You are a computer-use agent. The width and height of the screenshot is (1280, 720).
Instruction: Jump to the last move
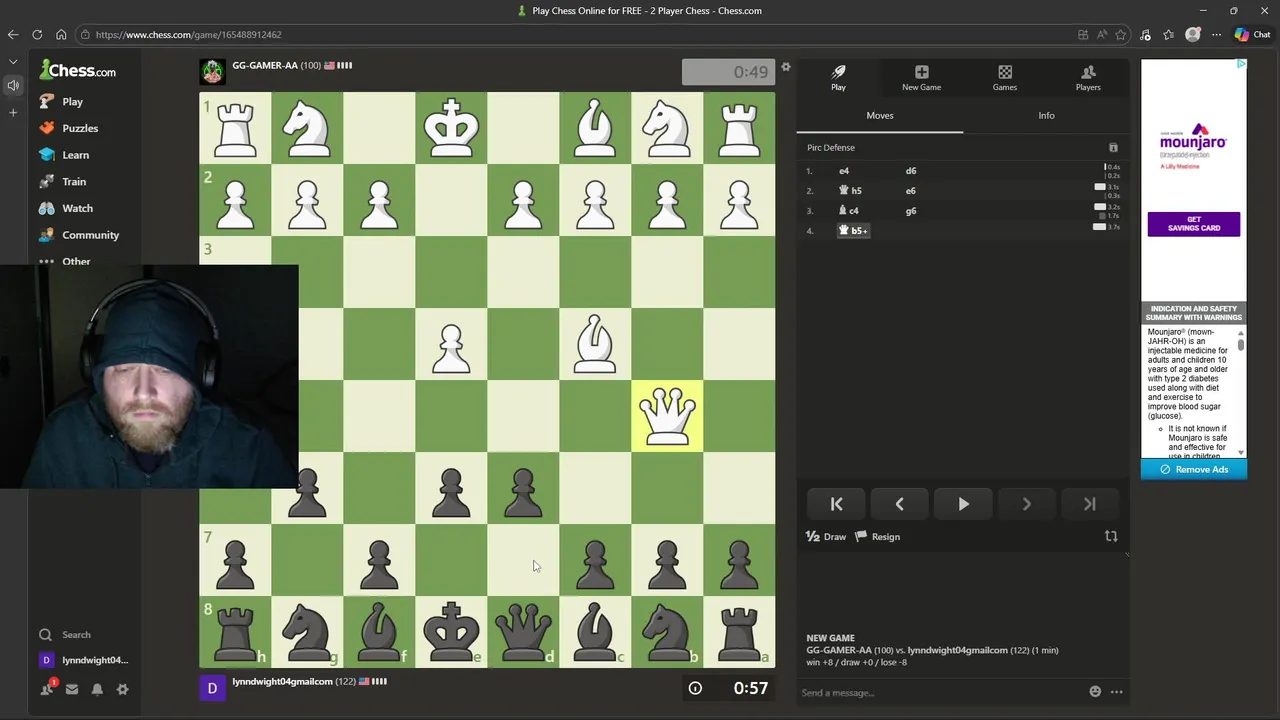tap(1090, 505)
